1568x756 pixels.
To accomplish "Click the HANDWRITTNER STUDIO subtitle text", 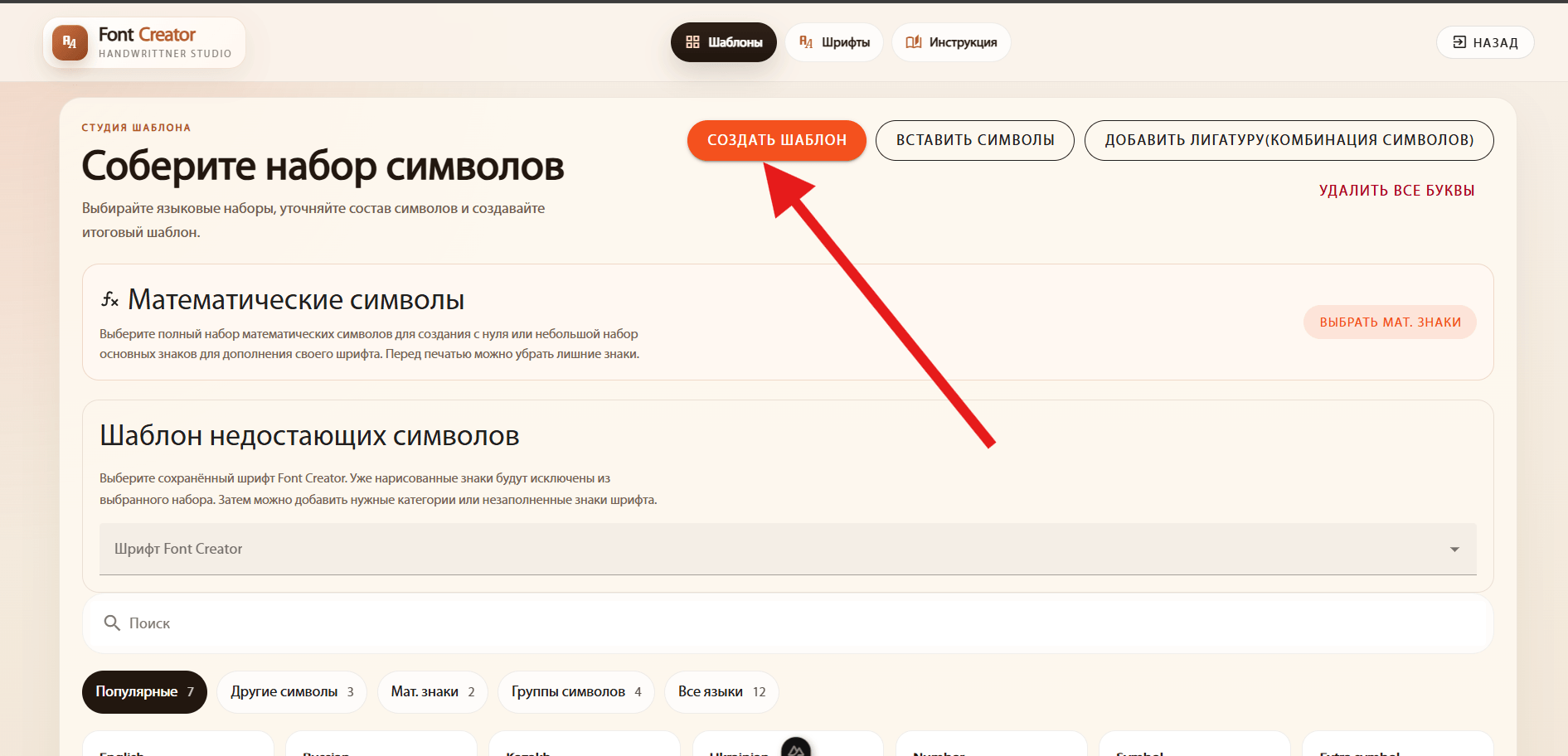I will (165, 54).
